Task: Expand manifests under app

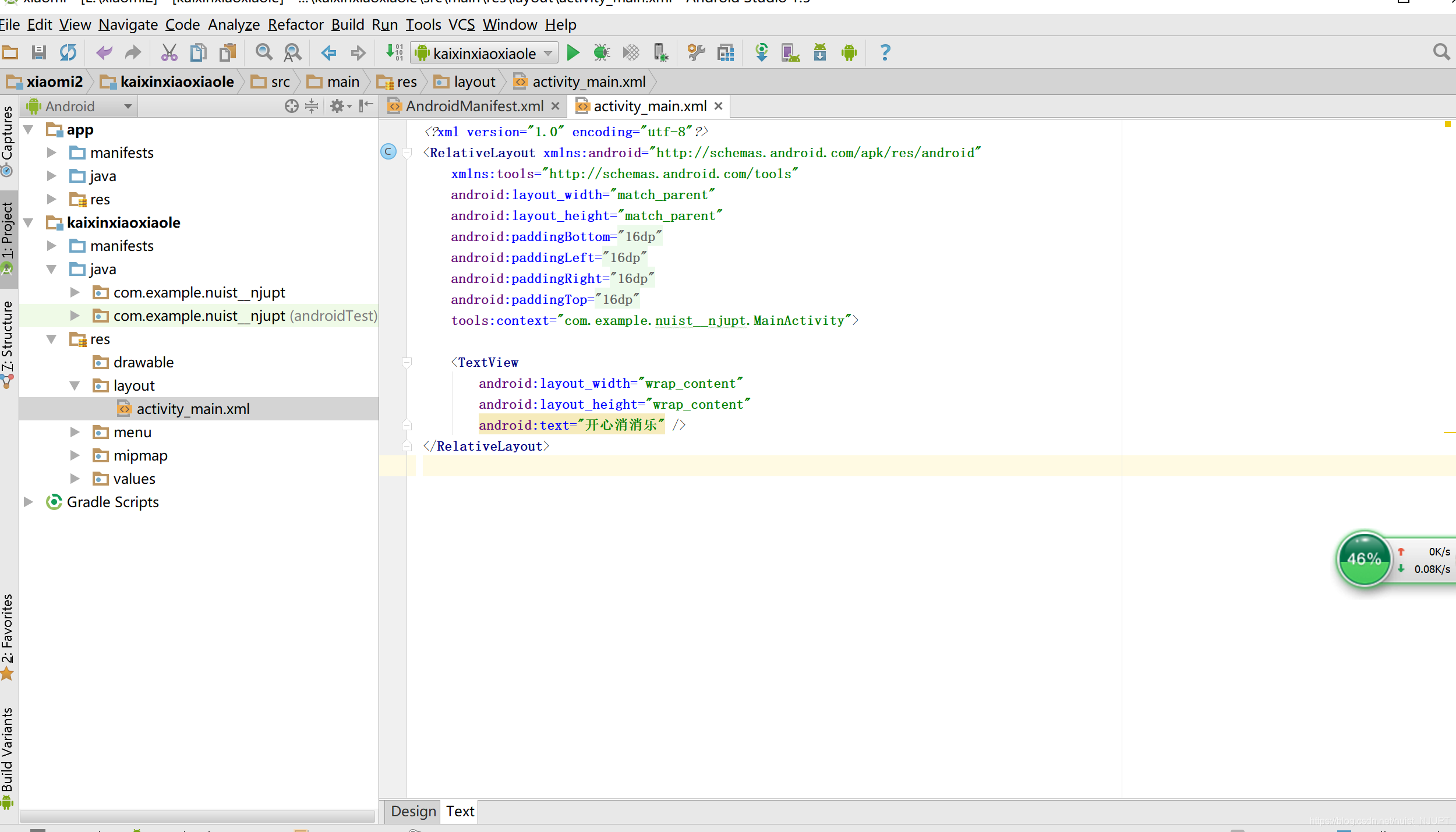Action: click(x=51, y=153)
